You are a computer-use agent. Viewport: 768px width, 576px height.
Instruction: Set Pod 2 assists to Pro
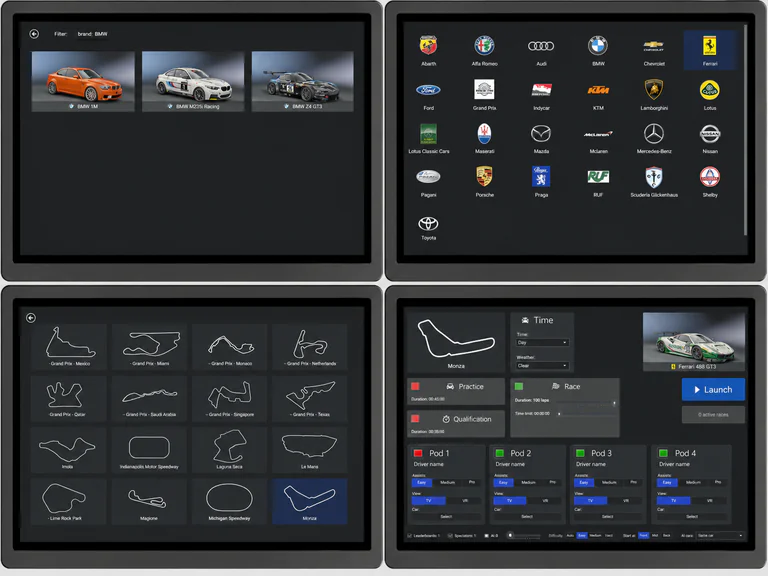[552, 482]
